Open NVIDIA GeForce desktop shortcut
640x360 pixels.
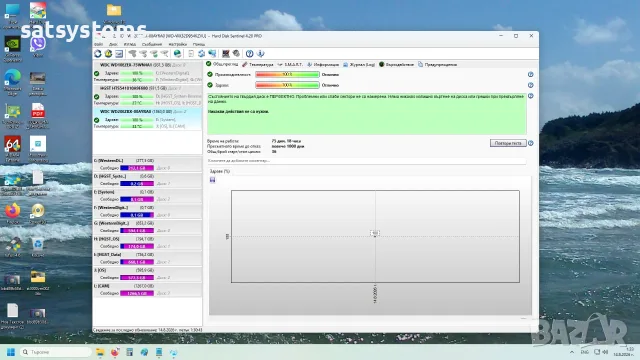pyautogui.click(x=12, y=49)
